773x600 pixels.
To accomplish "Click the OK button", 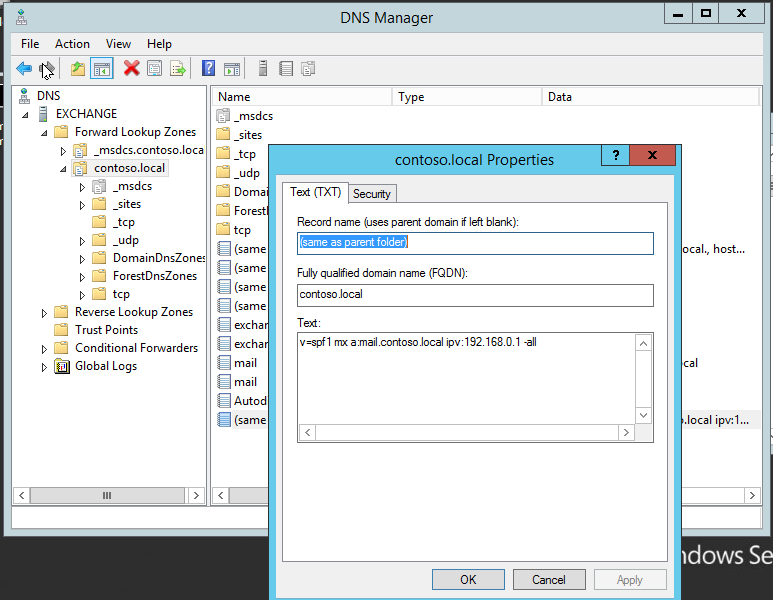I will [468, 579].
